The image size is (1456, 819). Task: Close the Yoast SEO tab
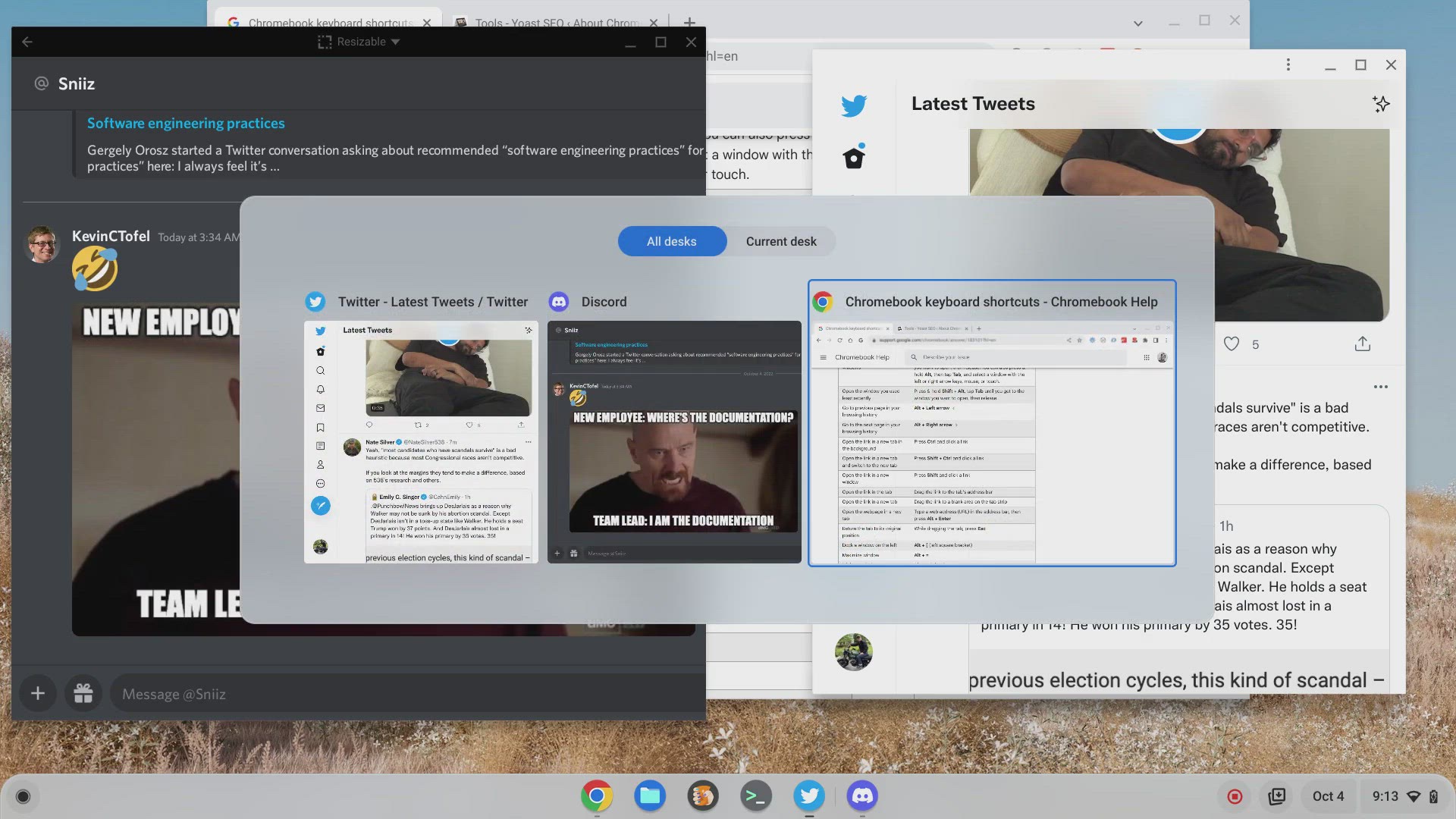coord(654,23)
